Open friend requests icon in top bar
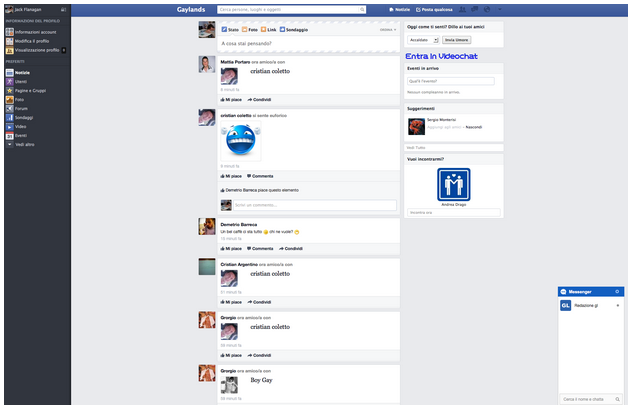The height and width of the screenshot is (407, 628). (x=462, y=9)
